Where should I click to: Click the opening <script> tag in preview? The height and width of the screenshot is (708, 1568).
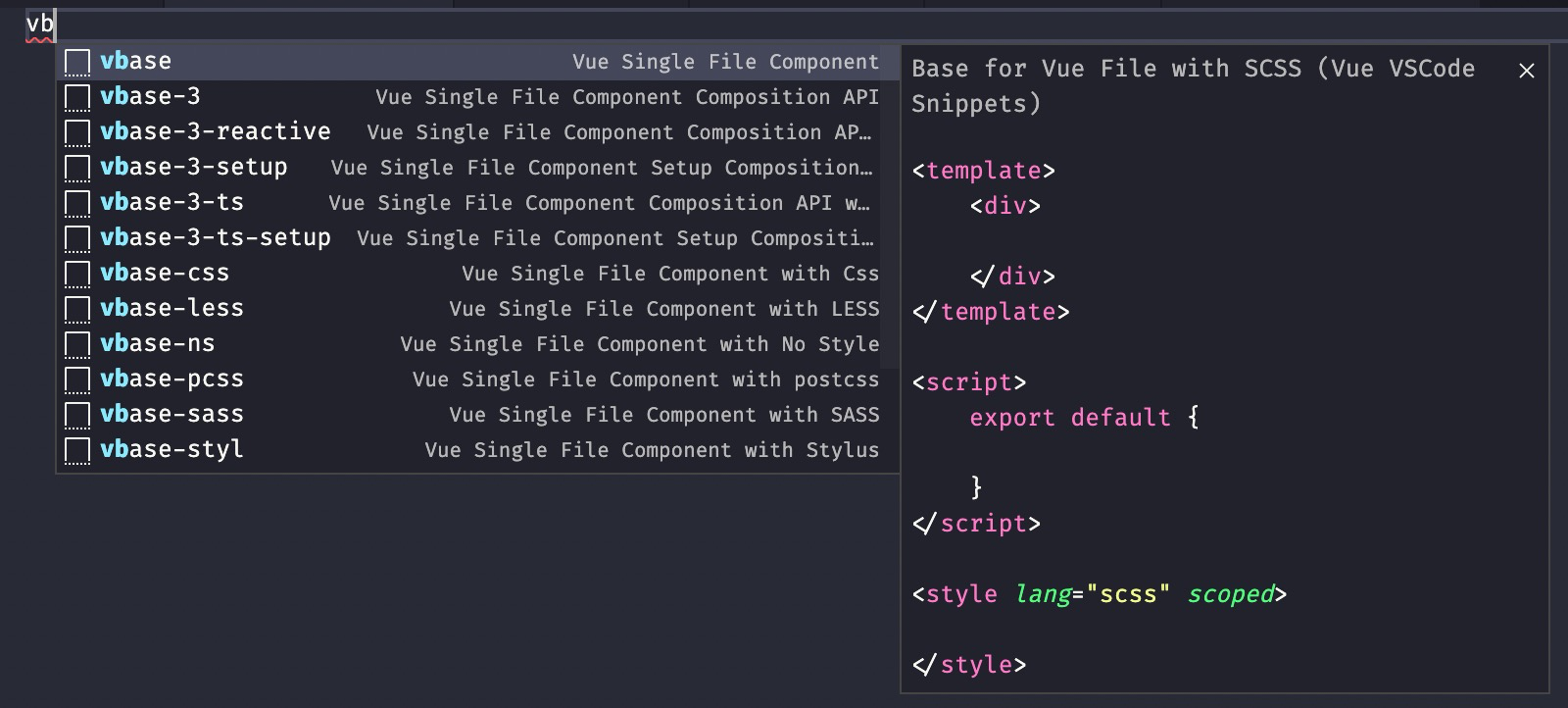point(969,382)
